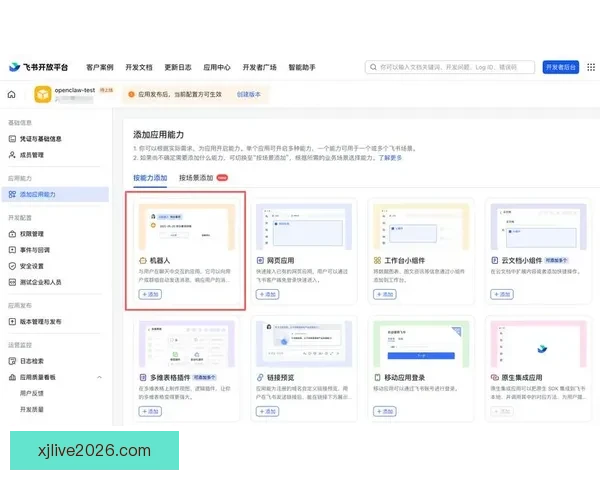Click the openclaw-test app name
The width and height of the screenshot is (600, 480).
pos(75,90)
